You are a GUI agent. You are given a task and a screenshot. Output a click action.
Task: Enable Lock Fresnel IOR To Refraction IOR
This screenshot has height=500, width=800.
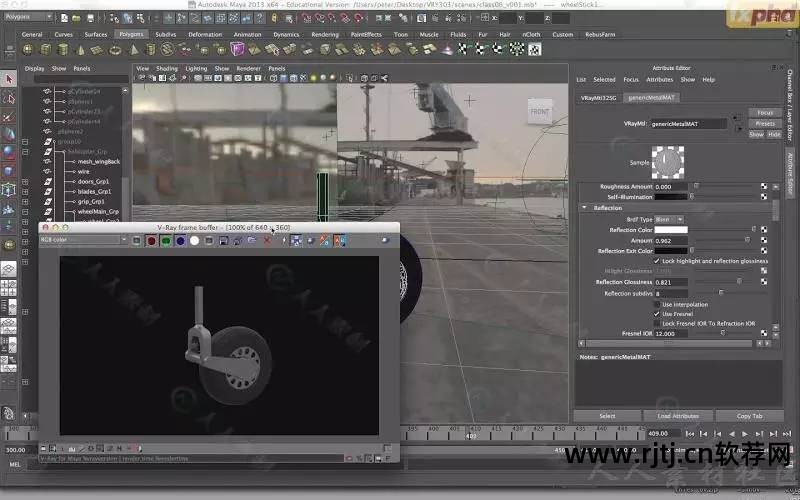657,323
